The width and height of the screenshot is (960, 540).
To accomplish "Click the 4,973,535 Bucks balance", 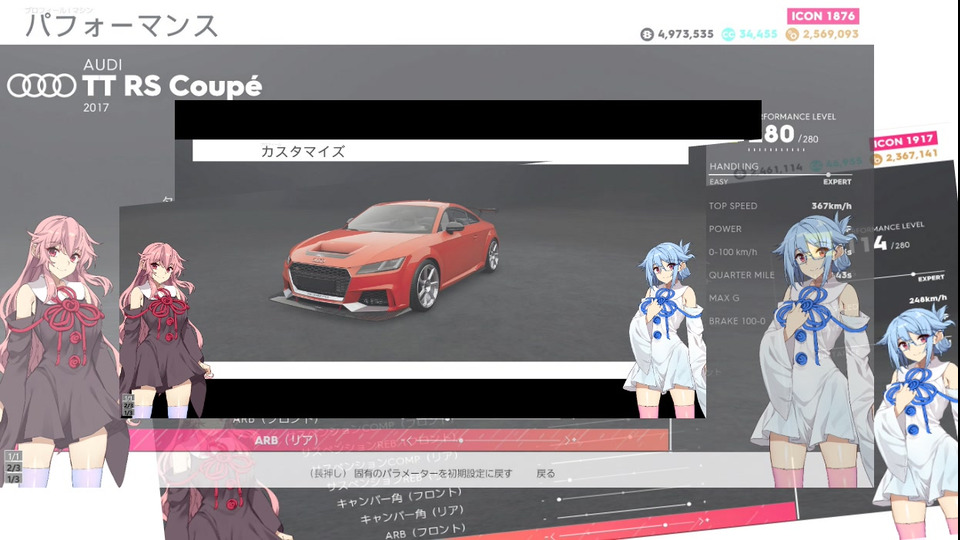I will point(686,34).
